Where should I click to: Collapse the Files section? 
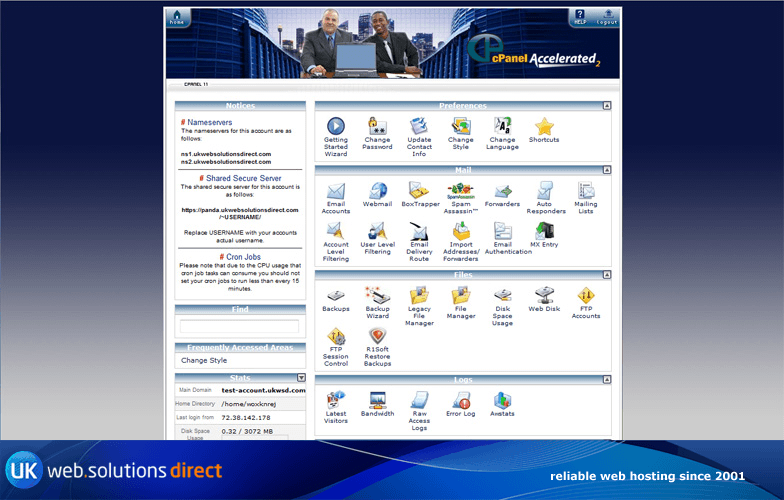point(606,275)
